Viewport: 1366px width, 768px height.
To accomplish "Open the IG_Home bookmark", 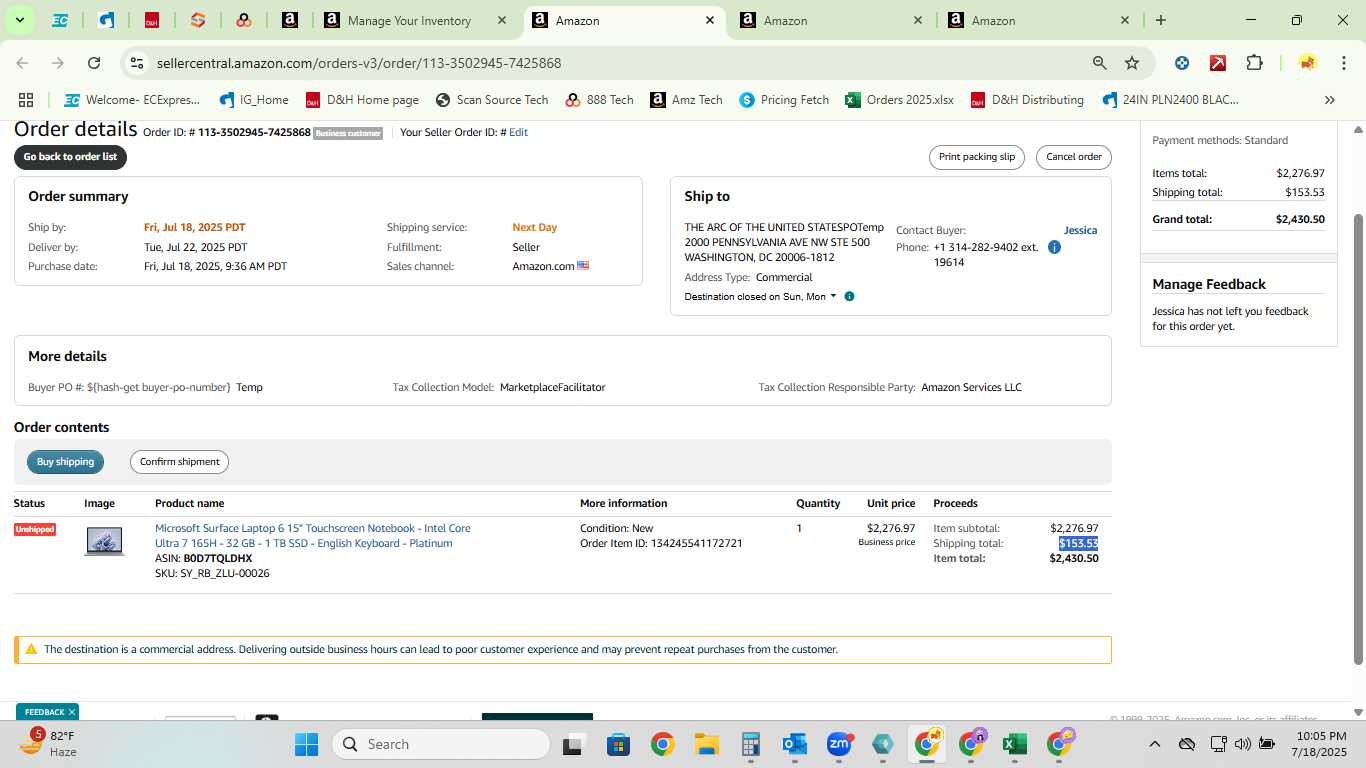I will coord(254,100).
